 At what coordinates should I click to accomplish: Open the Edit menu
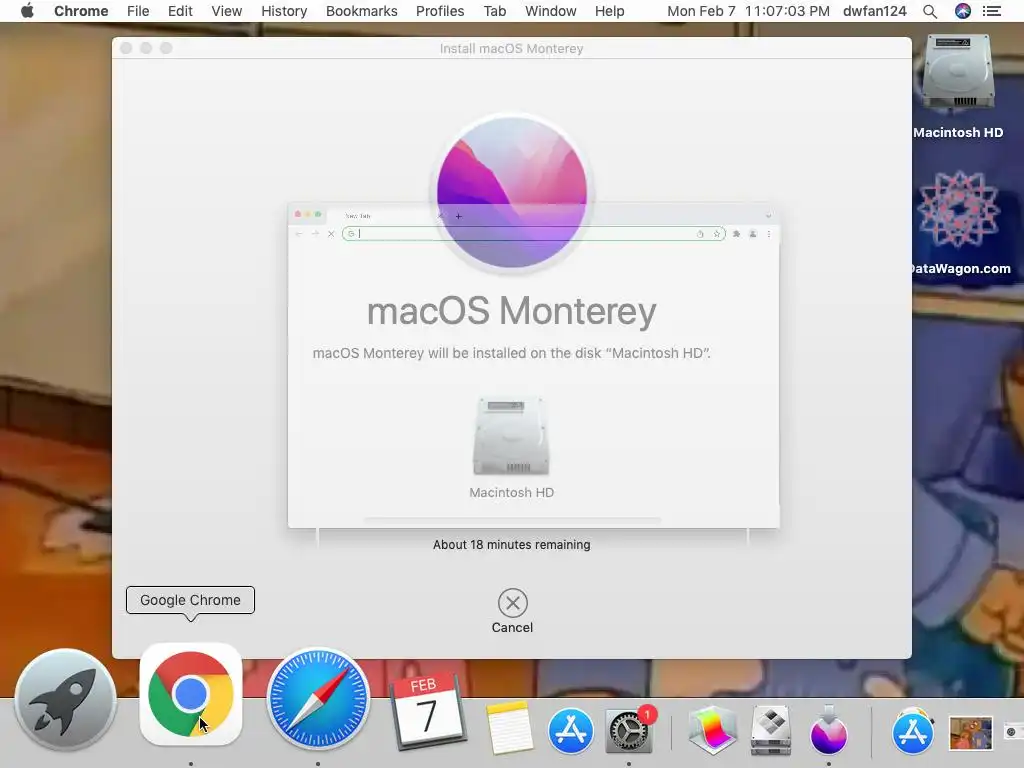180,11
